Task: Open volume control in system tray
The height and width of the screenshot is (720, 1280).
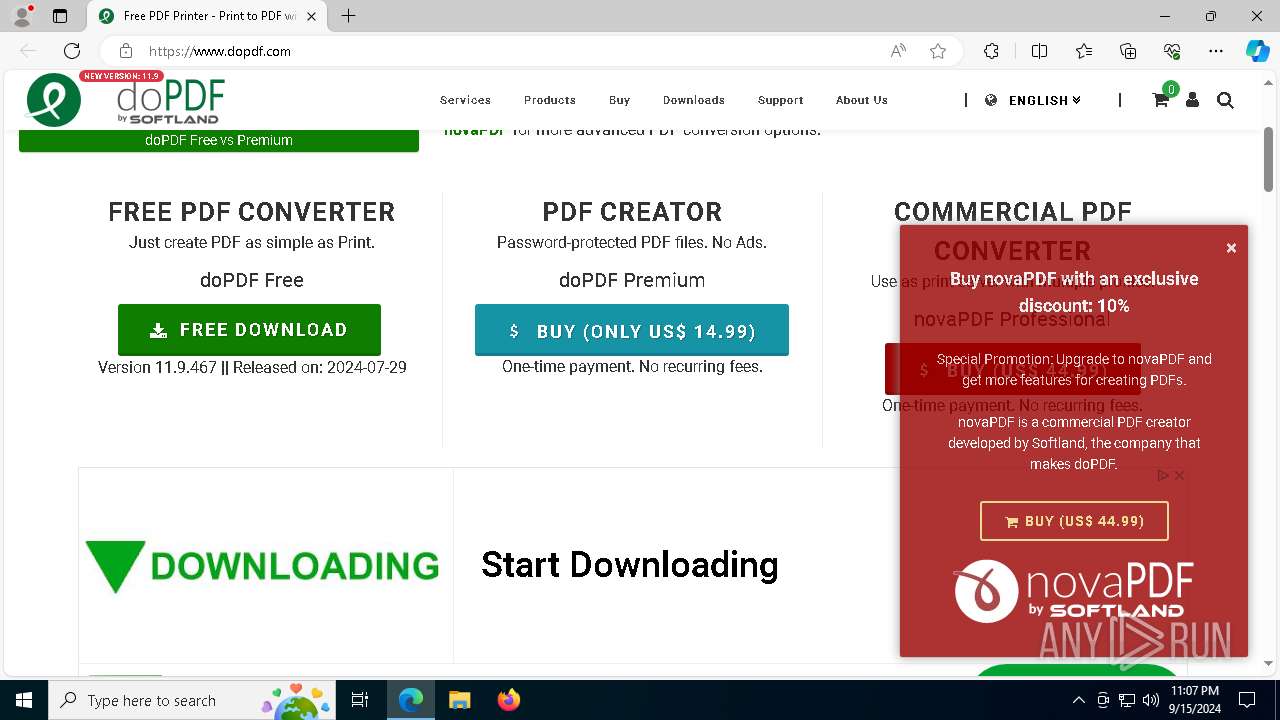Action: point(1150,700)
